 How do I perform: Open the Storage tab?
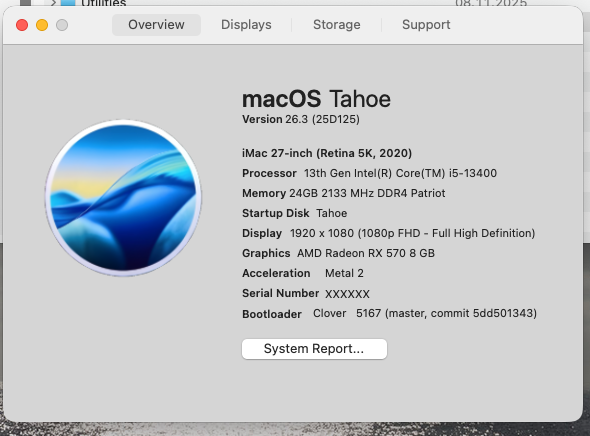(337, 25)
